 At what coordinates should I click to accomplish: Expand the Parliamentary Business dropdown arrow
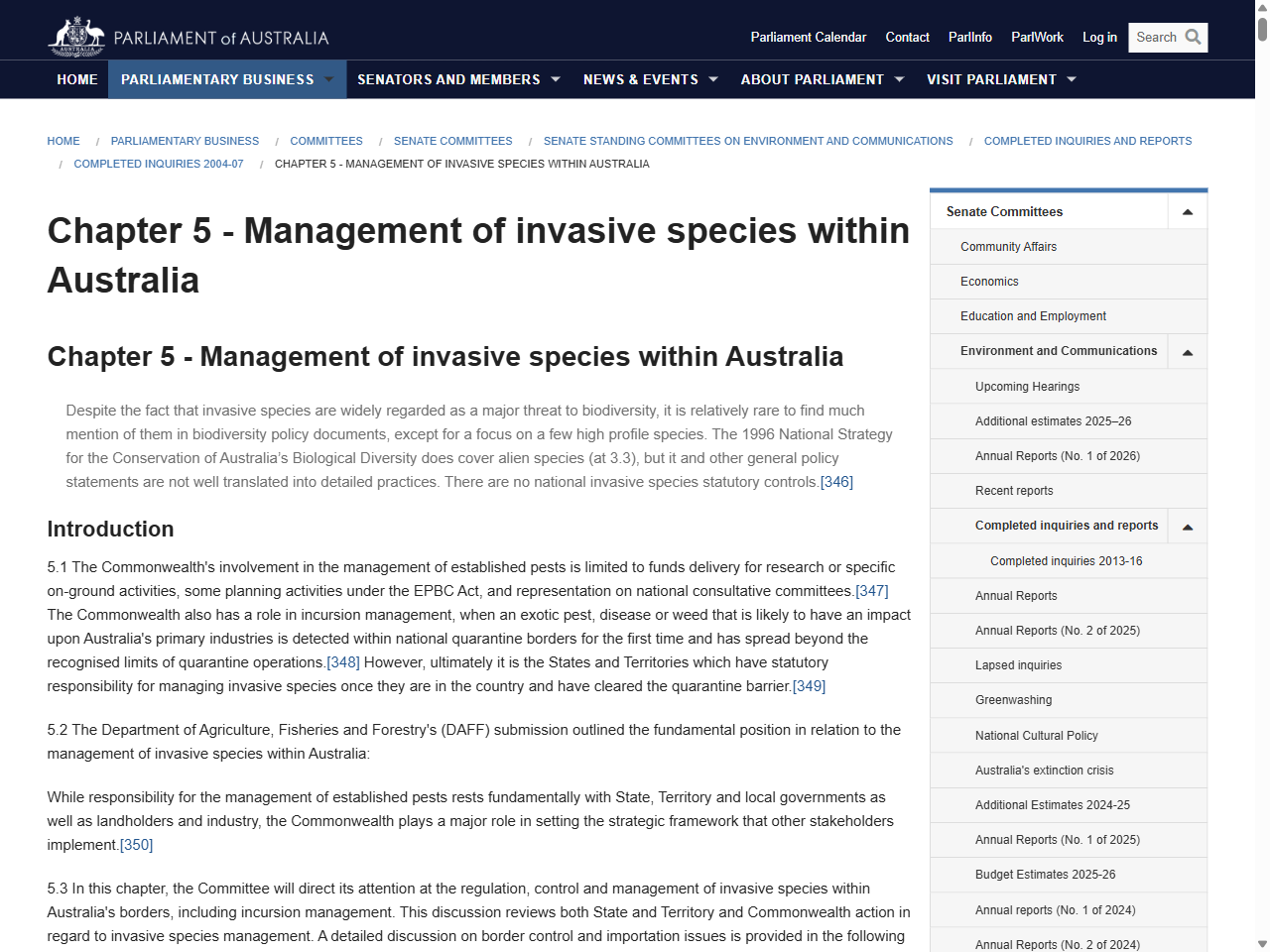pyautogui.click(x=328, y=79)
